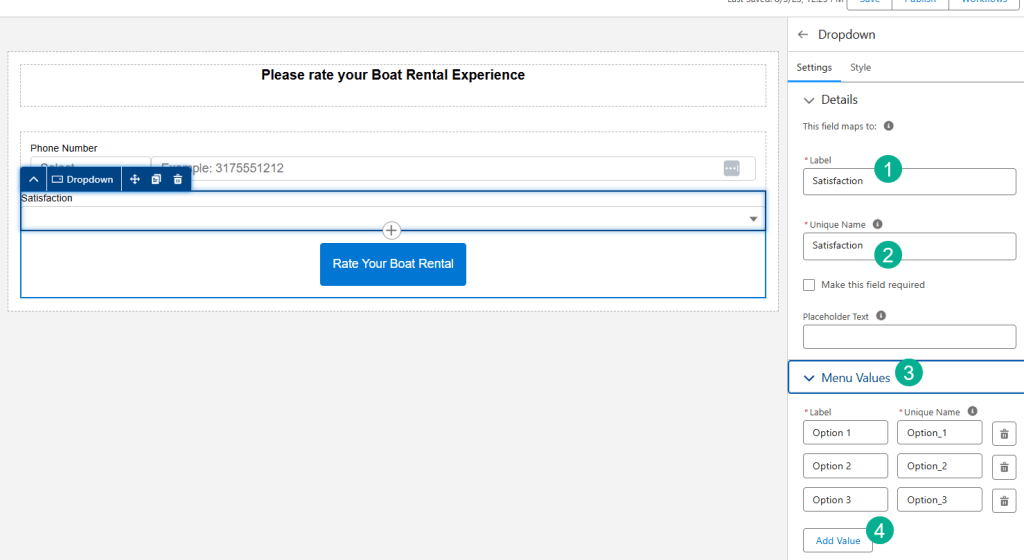
Task: Collapse the Menu Values section
Action: click(809, 378)
